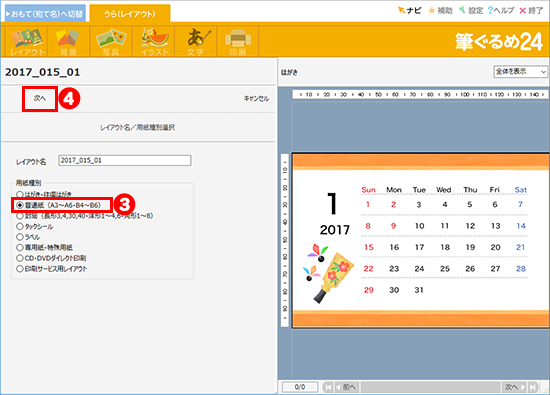The height and width of the screenshot is (395, 550).
Task: Click 終了 to exit the application
Action: 531,11
